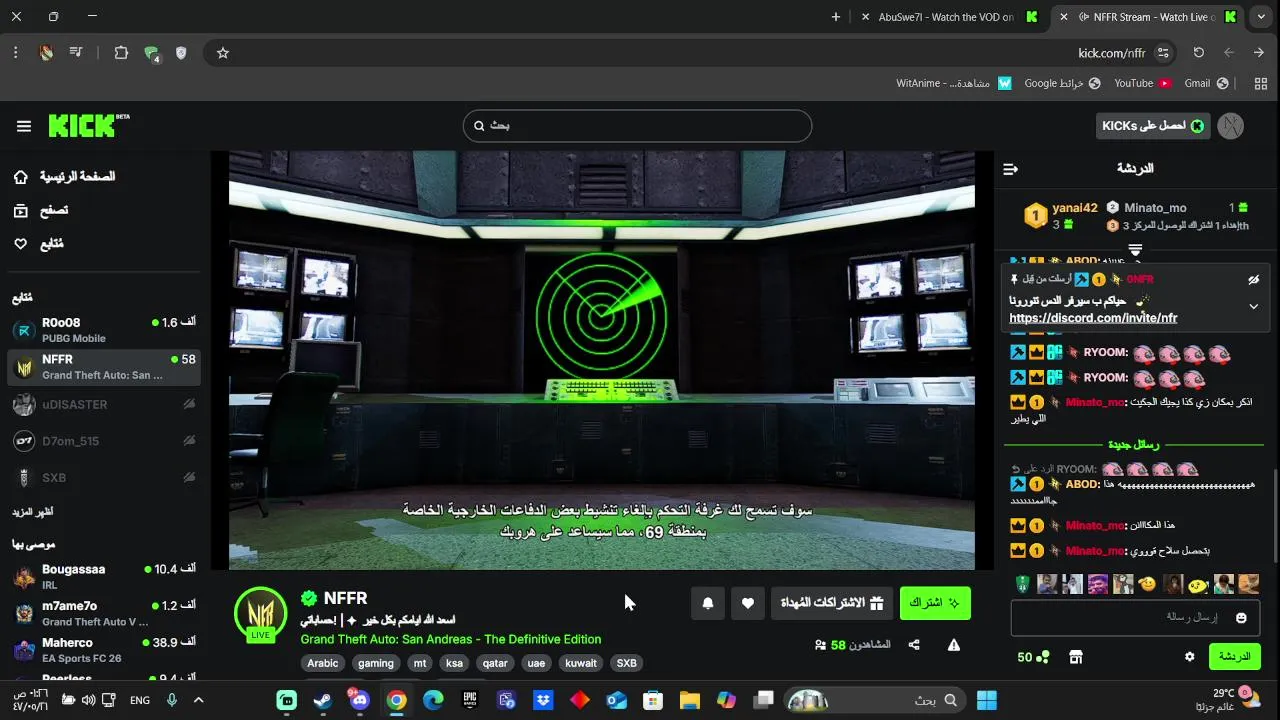Screen dimensions: 1280x720
Task: Select D7om_515 offline channel
Action: [x=104, y=441]
